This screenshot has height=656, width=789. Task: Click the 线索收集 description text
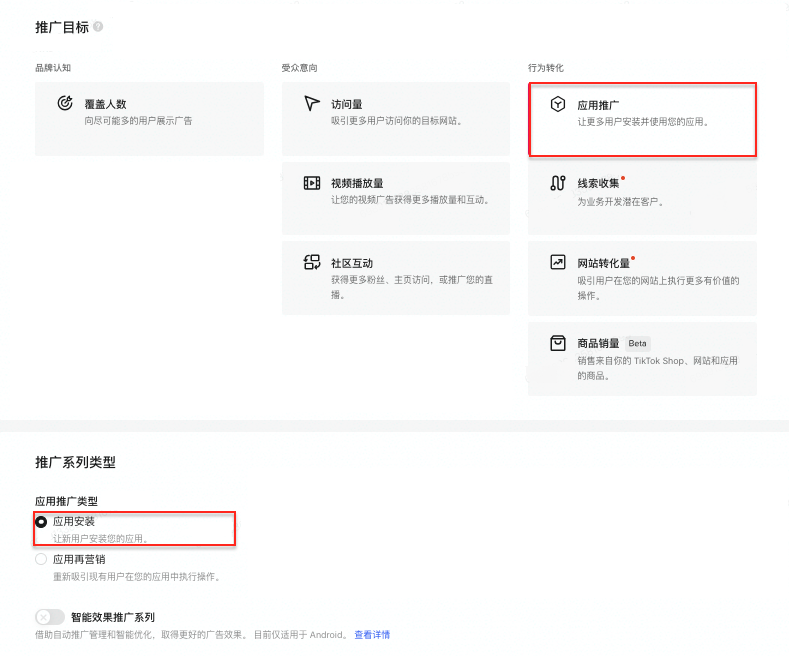(x=621, y=201)
